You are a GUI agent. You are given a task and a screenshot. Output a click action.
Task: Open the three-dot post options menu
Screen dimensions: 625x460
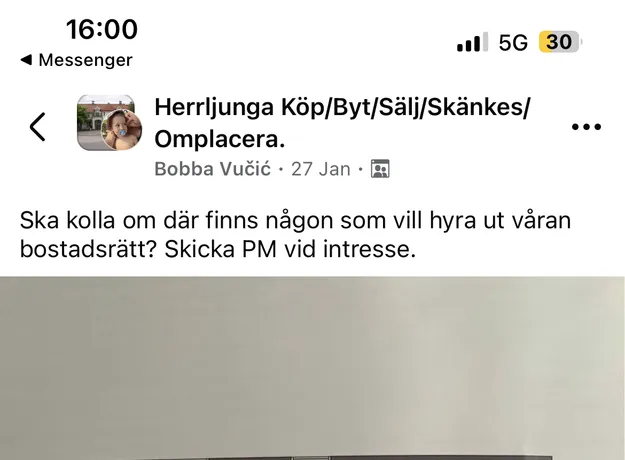[586, 127]
